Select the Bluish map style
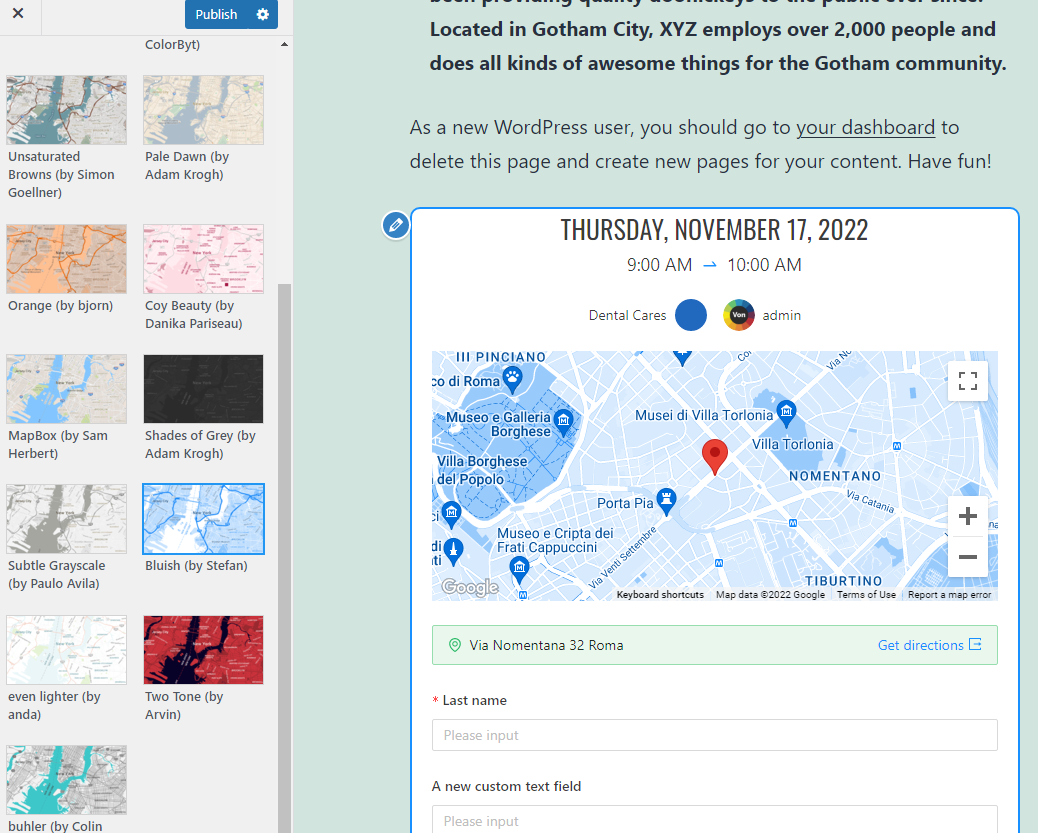1038x833 pixels. click(203, 519)
